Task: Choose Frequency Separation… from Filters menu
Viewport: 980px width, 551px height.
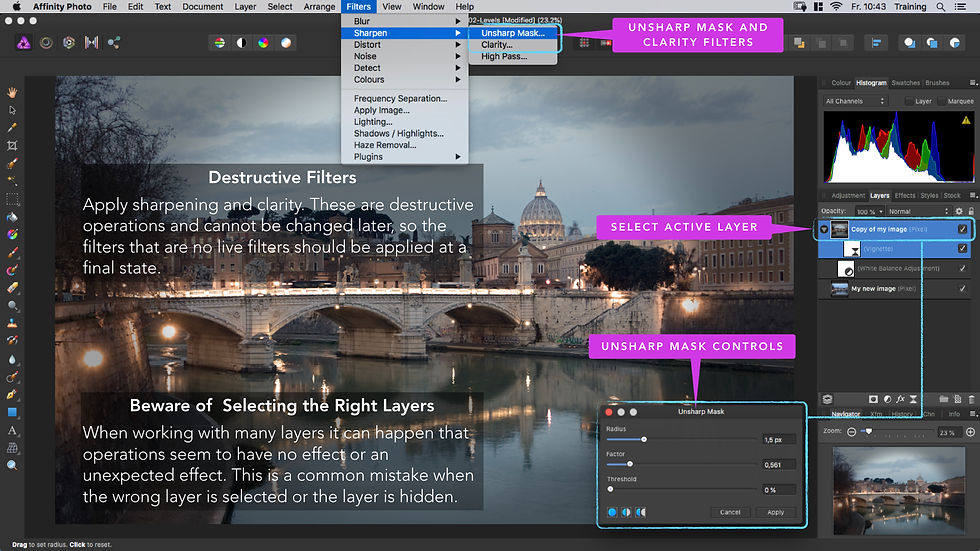Action: (x=404, y=99)
